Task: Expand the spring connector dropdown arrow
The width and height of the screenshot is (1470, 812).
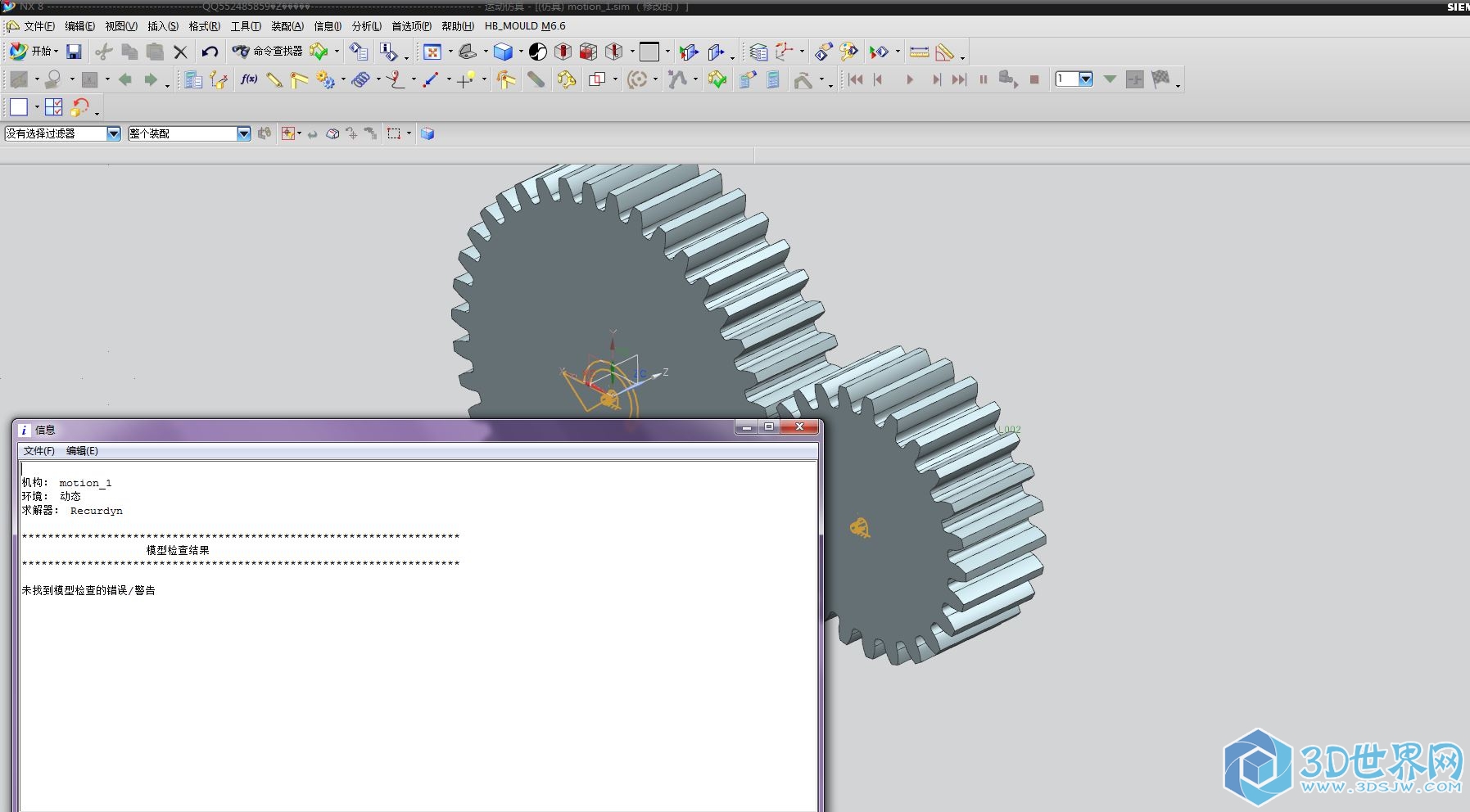Action: (378, 79)
